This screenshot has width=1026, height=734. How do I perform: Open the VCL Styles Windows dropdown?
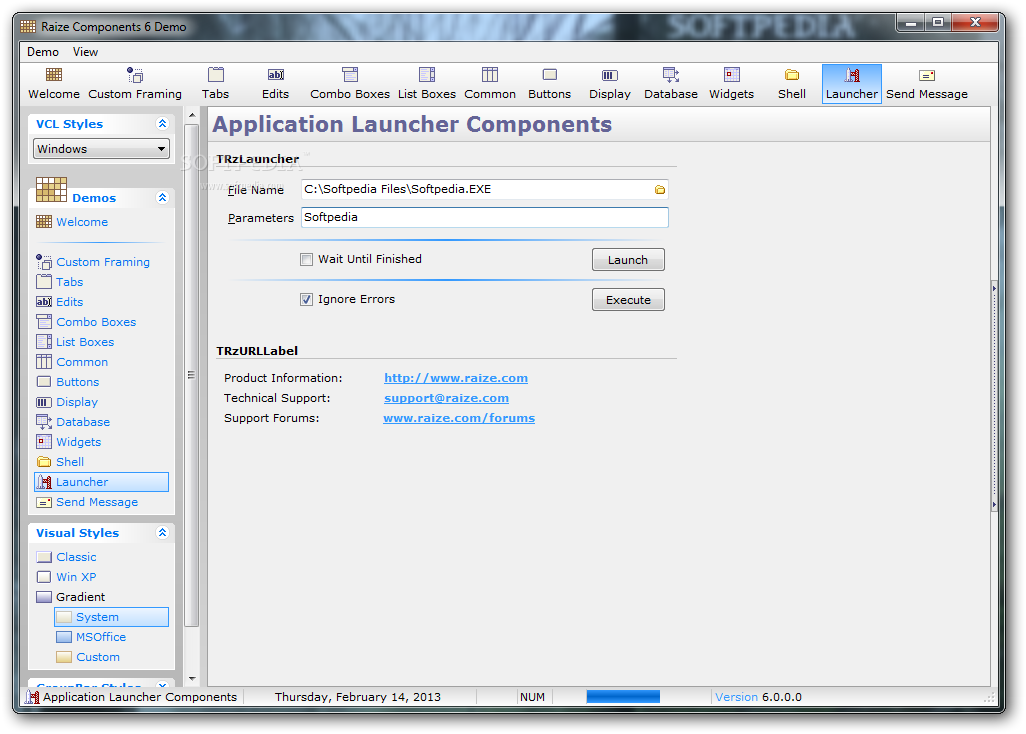click(101, 149)
